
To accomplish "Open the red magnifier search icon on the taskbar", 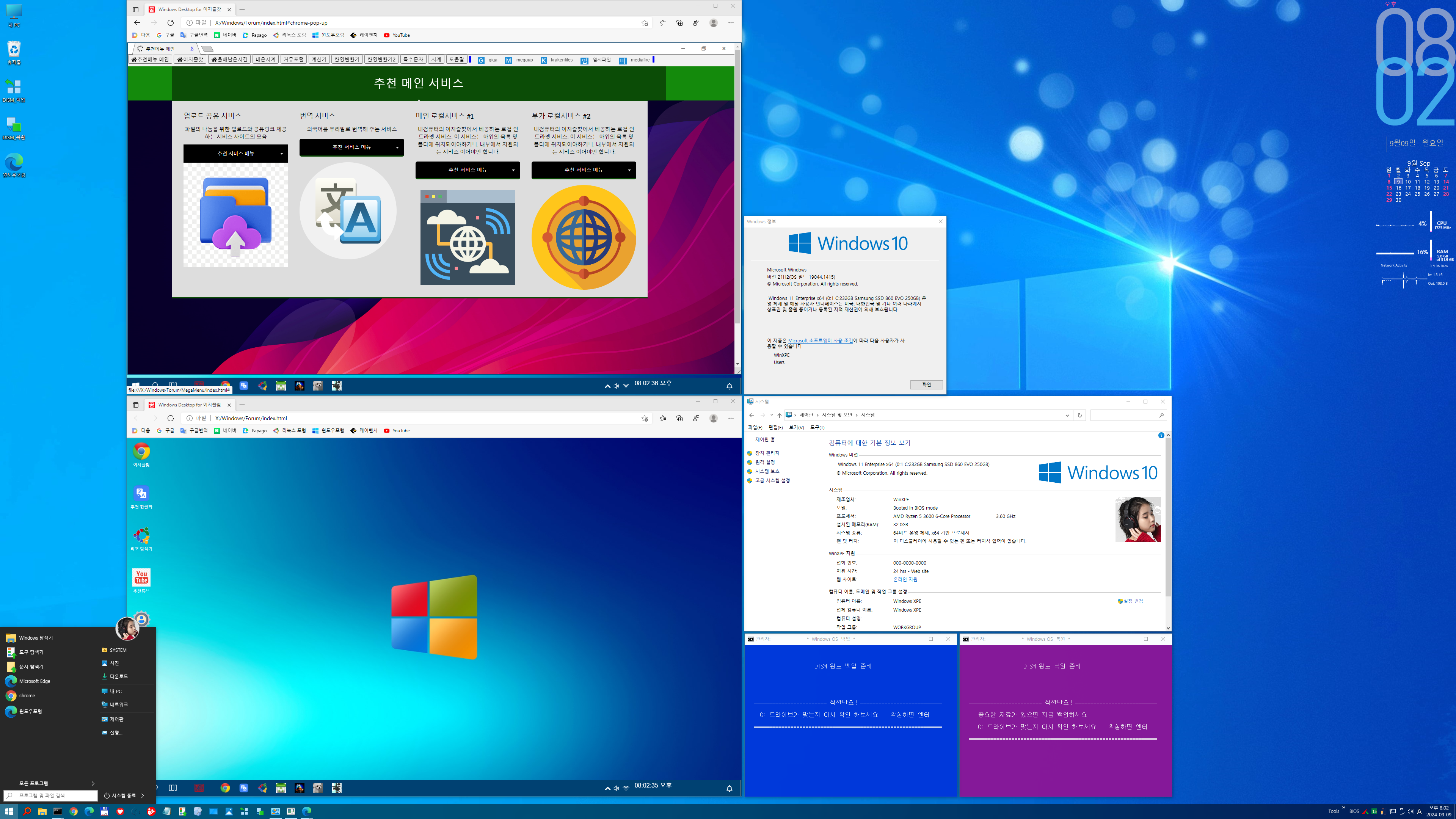I will pyautogui.click(x=27, y=811).
